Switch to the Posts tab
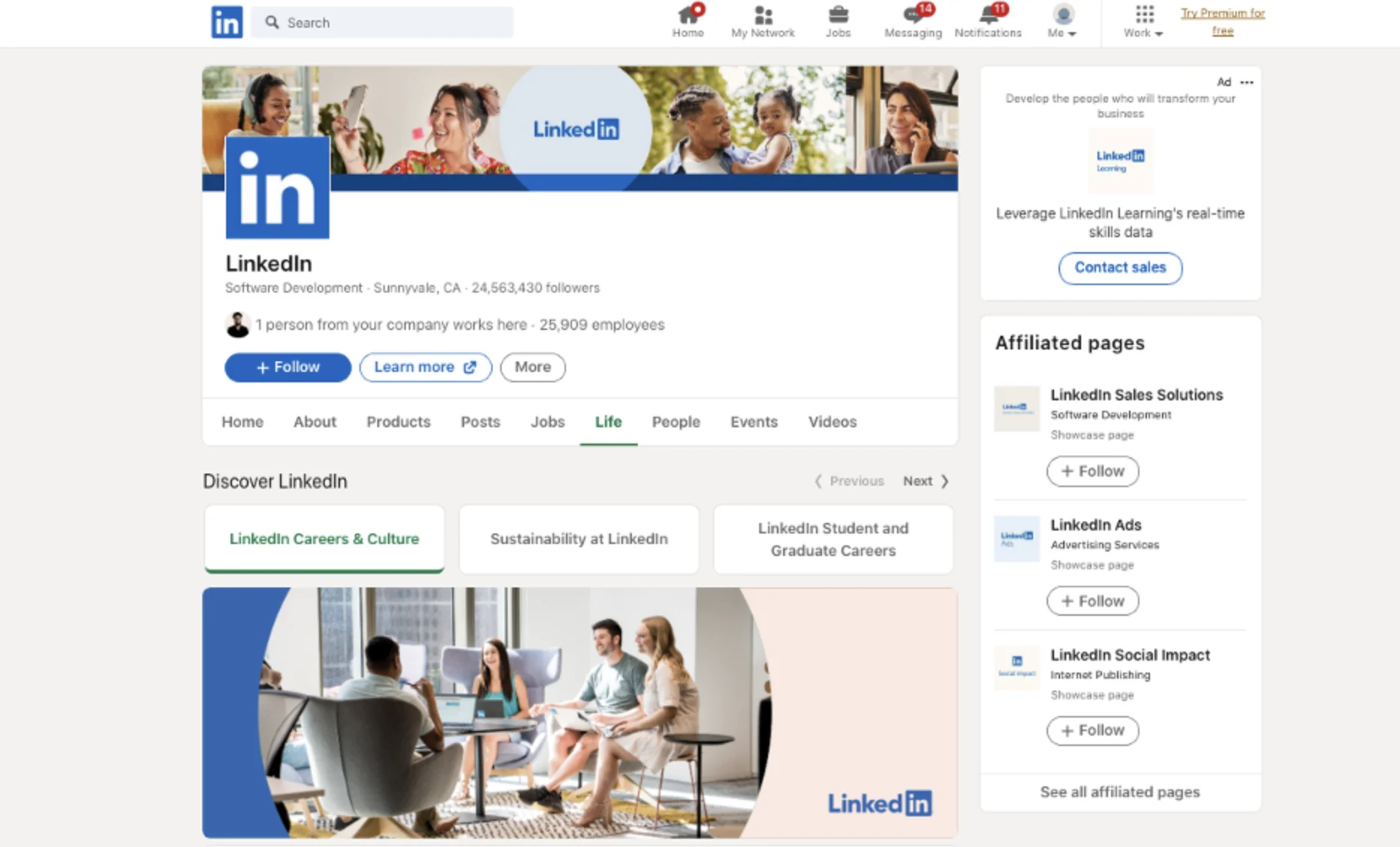The width and height of the screenshot is (1400, 847). [x=480, y=422]
